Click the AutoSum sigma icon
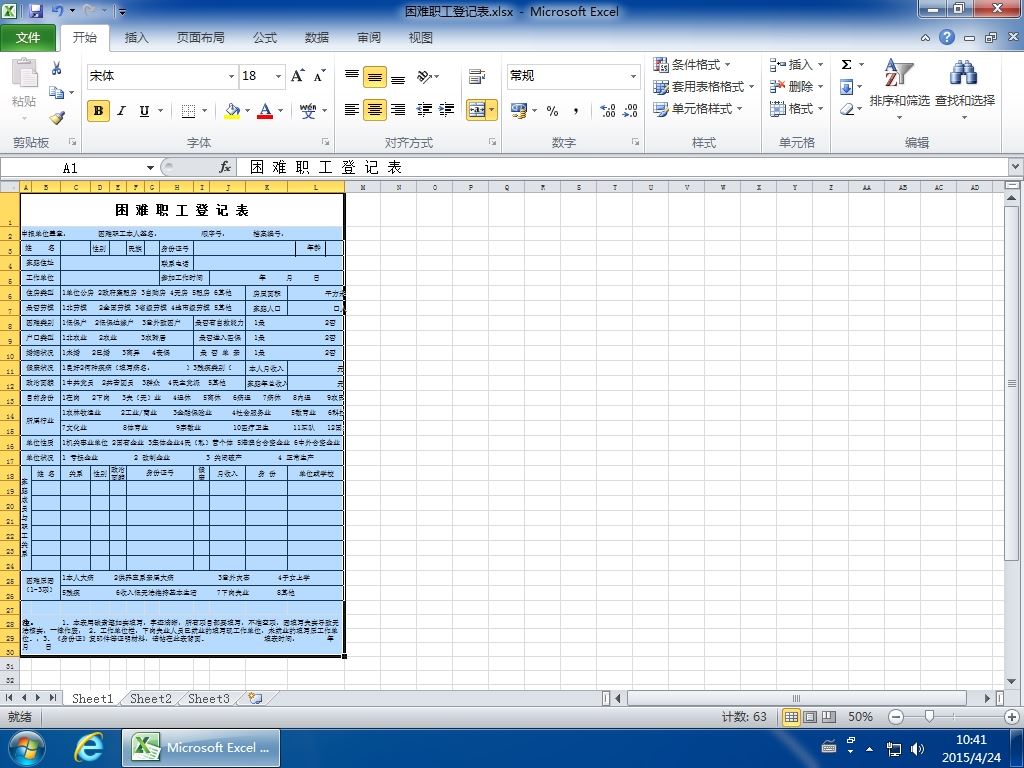This screenshot has height=768, width=1024. [846, 65]
